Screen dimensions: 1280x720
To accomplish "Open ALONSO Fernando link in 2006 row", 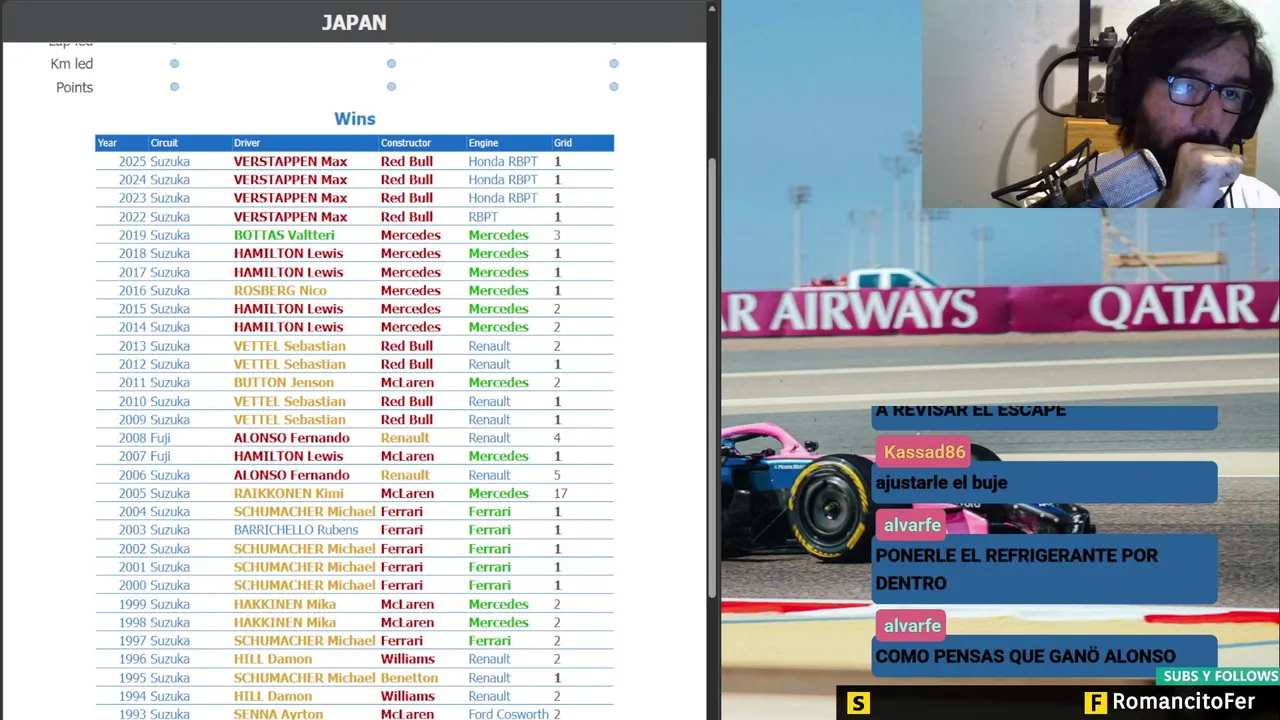I will coord(291,475).
